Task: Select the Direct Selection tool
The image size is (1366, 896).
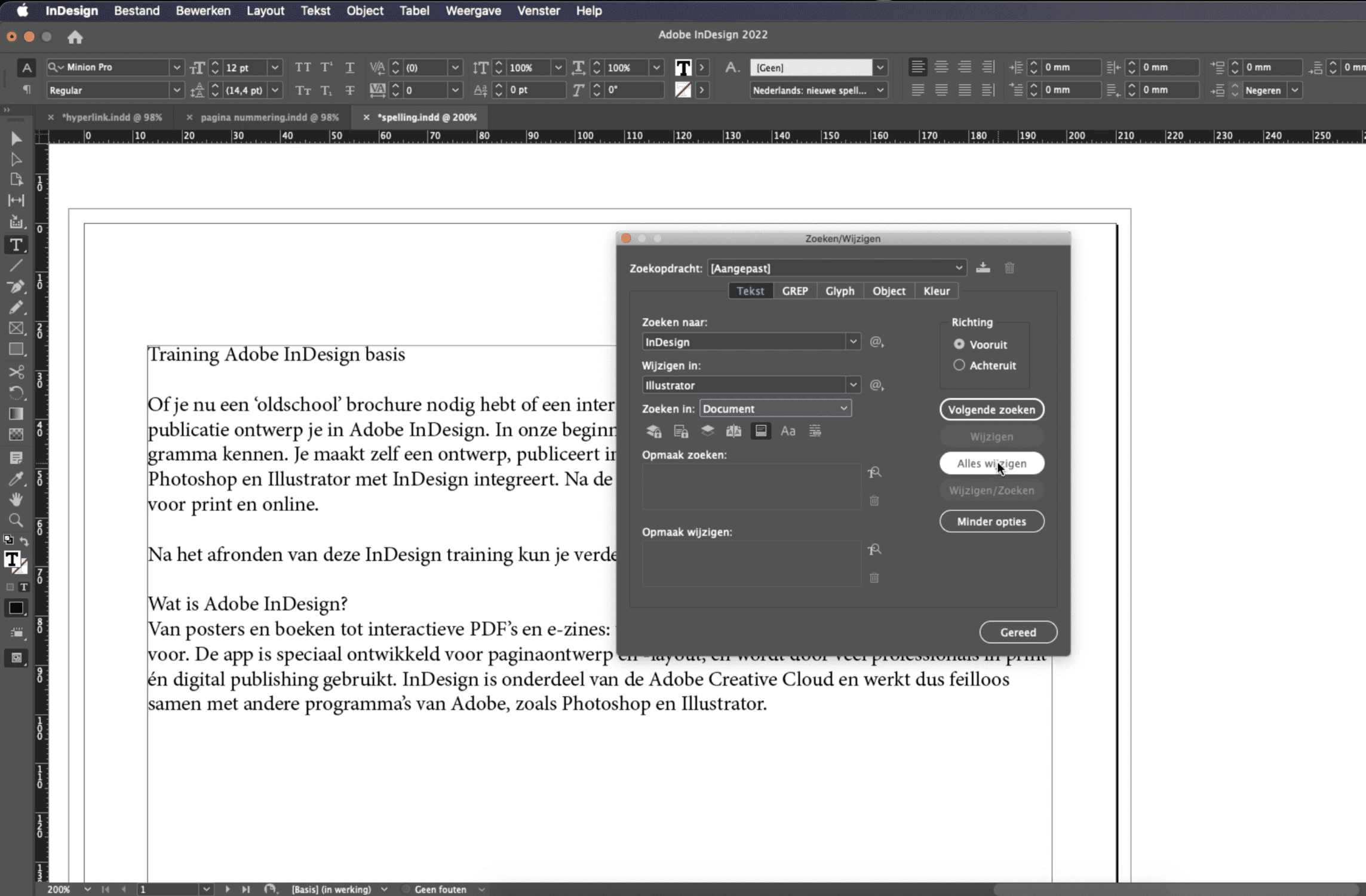Action: pyautogui.click(x=16, y=159)
